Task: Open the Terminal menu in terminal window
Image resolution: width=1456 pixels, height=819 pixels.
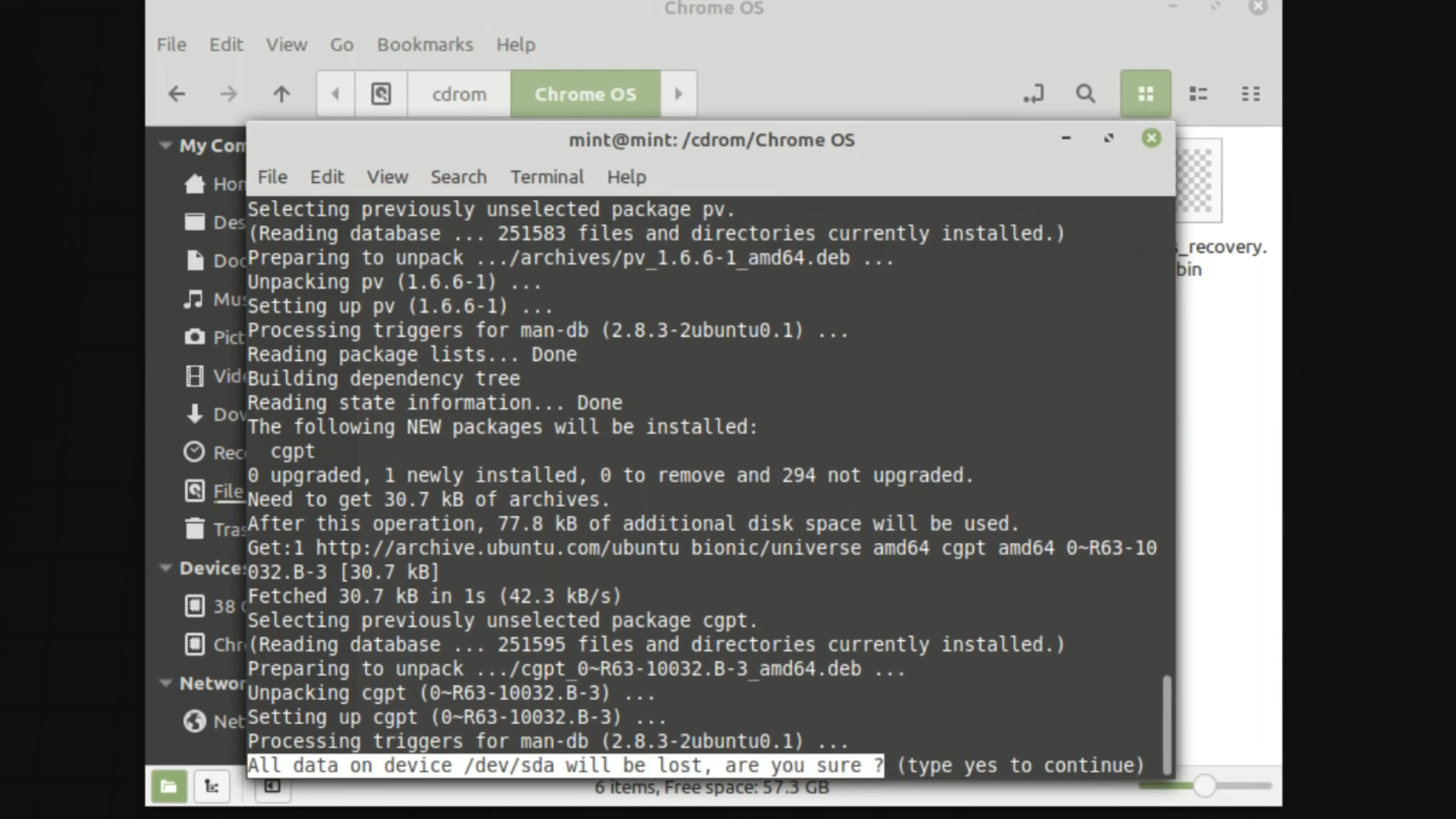Action: point(546,177)
